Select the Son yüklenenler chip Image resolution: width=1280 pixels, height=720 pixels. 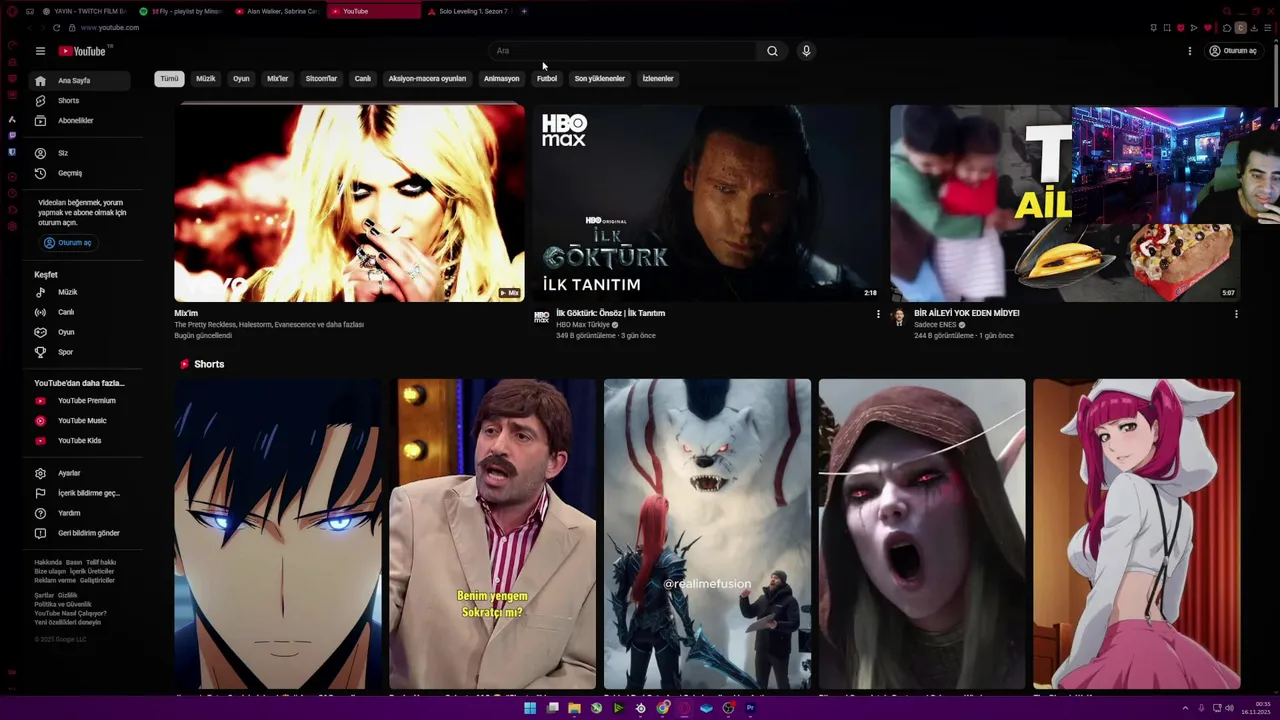coord(599,79)
